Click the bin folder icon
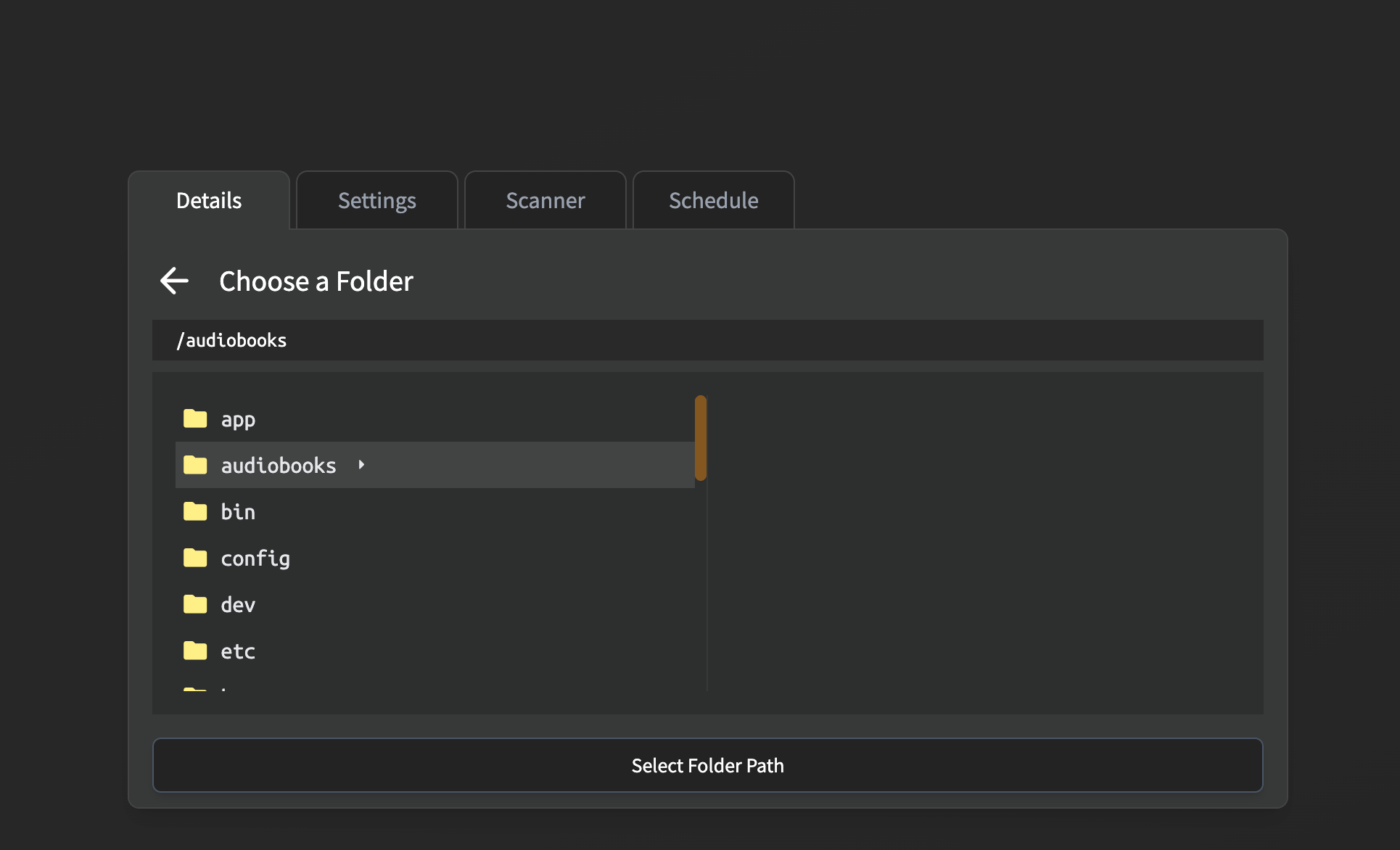 click(195, 511)
